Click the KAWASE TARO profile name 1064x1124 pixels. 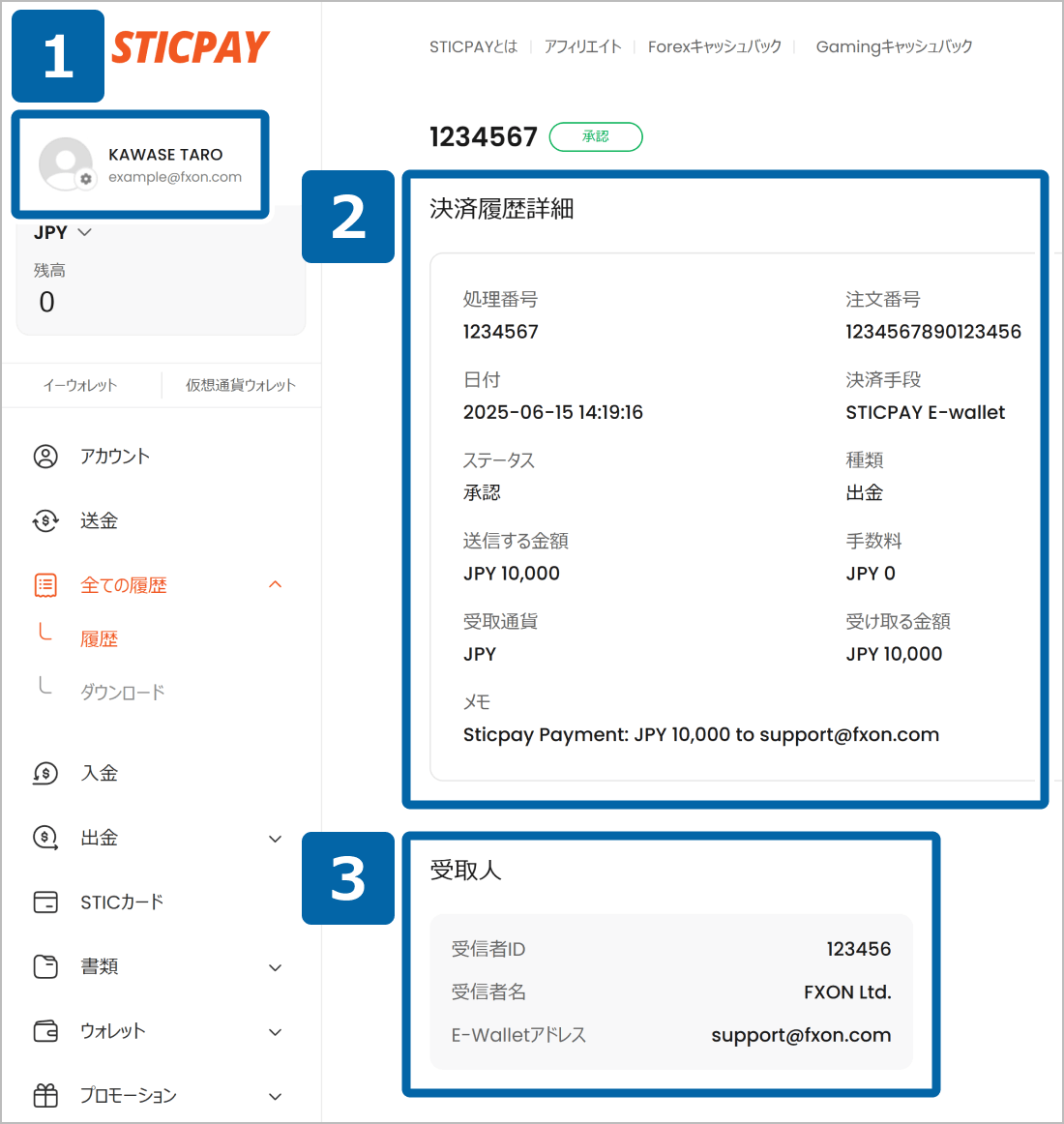point(165,155)
